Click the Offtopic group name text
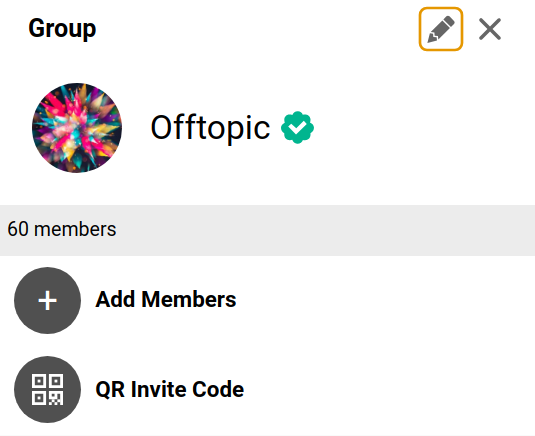 [x=211, y=128]
